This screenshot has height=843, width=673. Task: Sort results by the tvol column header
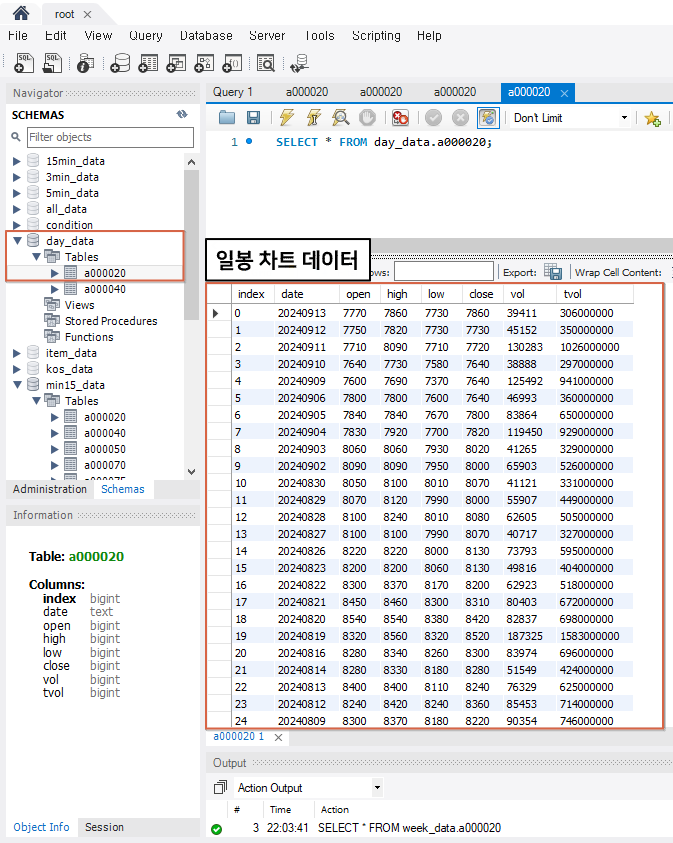(595, 294)
